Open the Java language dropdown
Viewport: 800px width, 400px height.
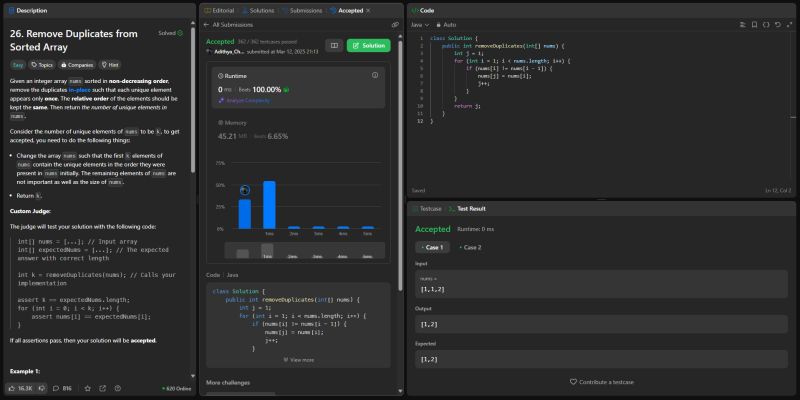[x=420, y=24]
